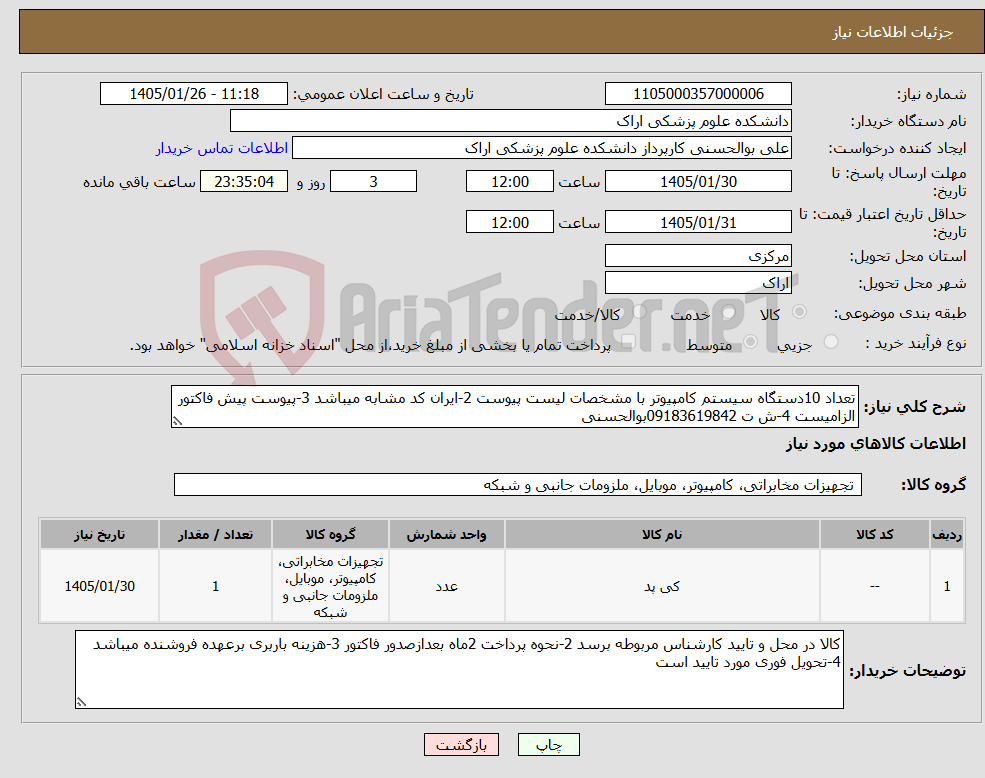The width and height of the screenshot is (985, 778).
Task: Click the تعداد / مقدار column header
Action: pyautogui.click(x=215, y=534)
